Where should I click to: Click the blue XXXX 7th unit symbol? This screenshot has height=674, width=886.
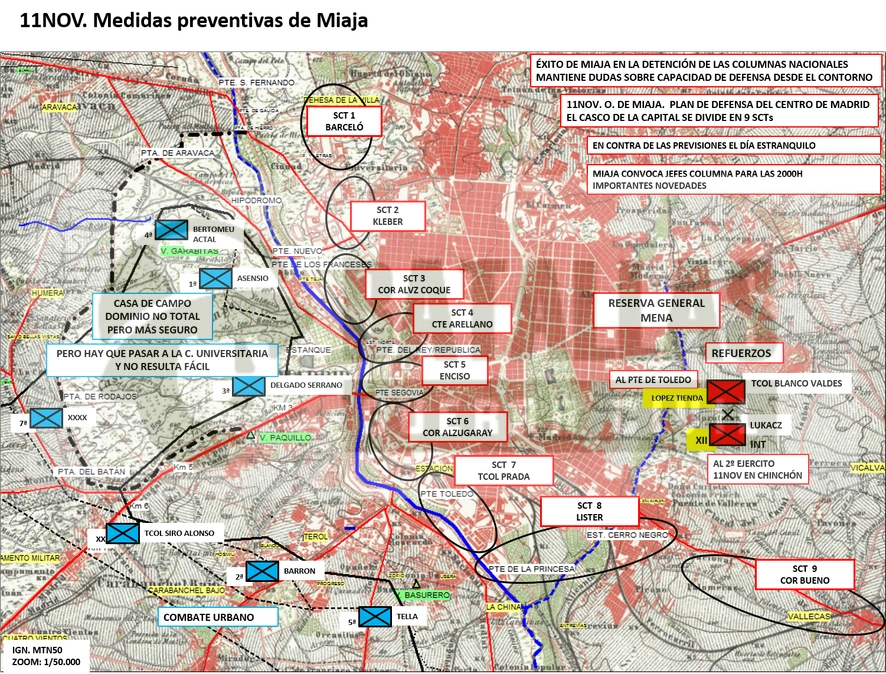tap(46, 418)
